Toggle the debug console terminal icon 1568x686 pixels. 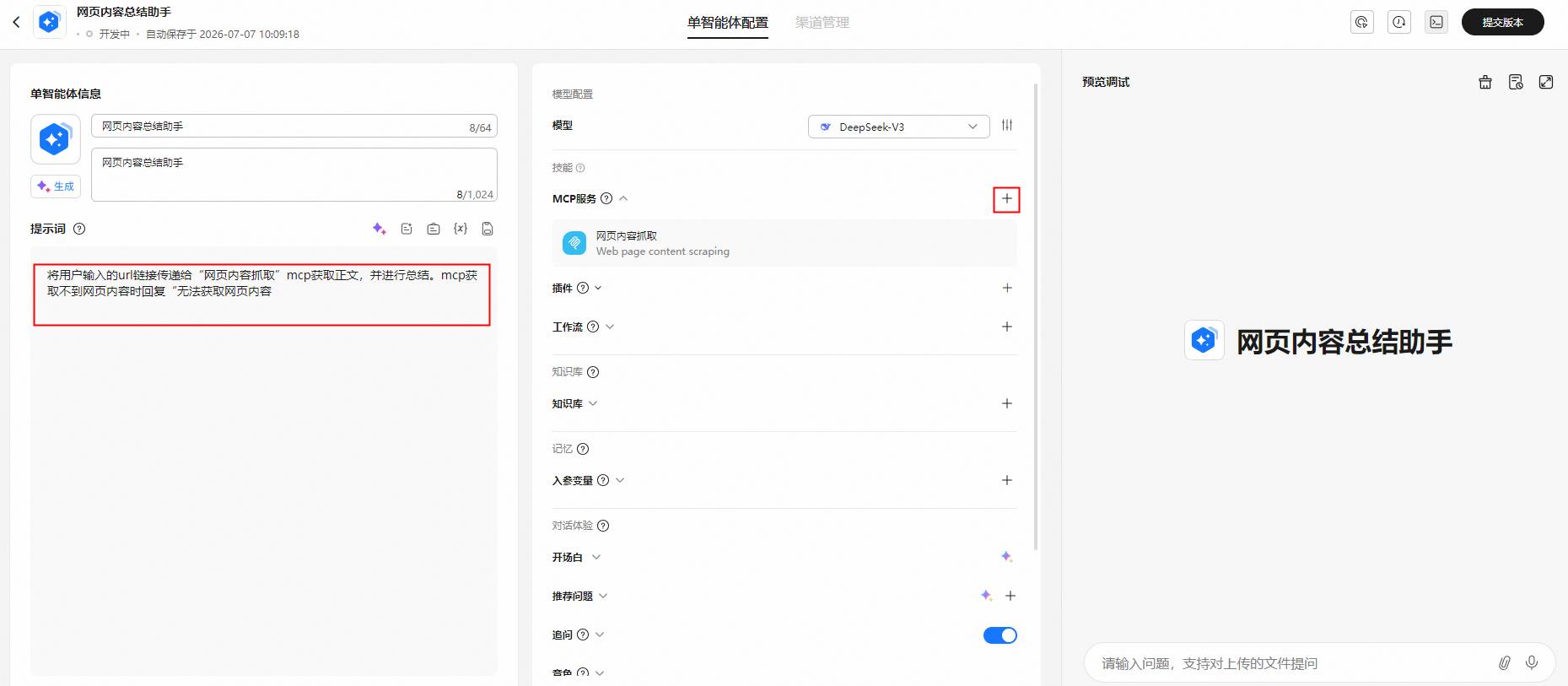(x=1436, y=22)
